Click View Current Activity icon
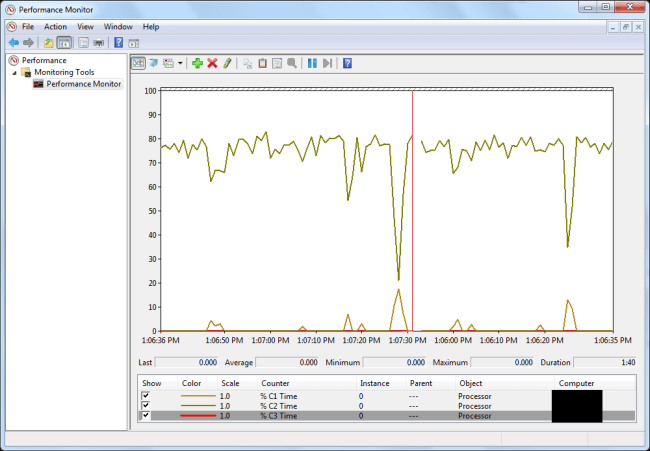 (x=139, y=63)
